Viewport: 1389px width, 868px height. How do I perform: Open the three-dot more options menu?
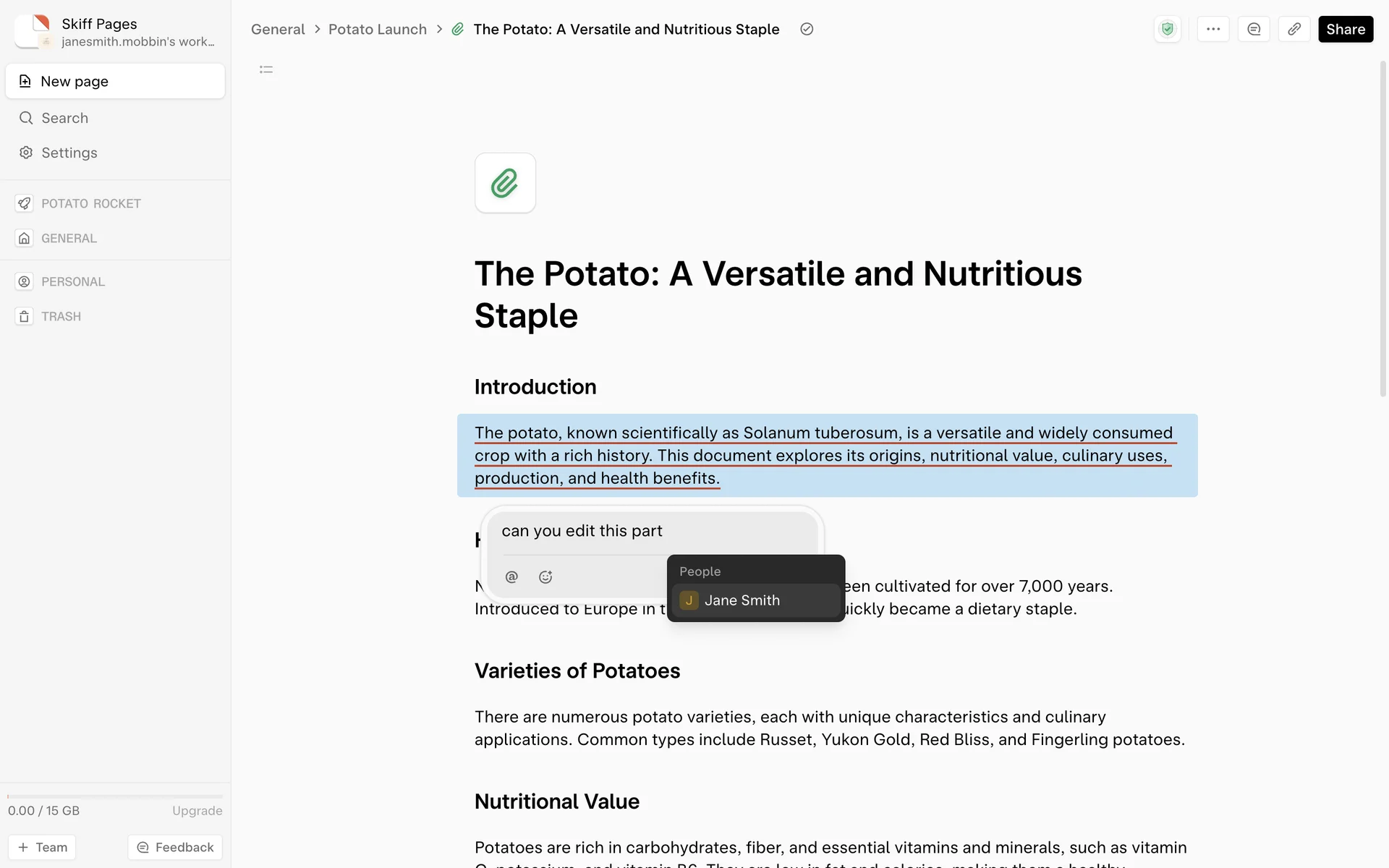[x=1213, y=29]
